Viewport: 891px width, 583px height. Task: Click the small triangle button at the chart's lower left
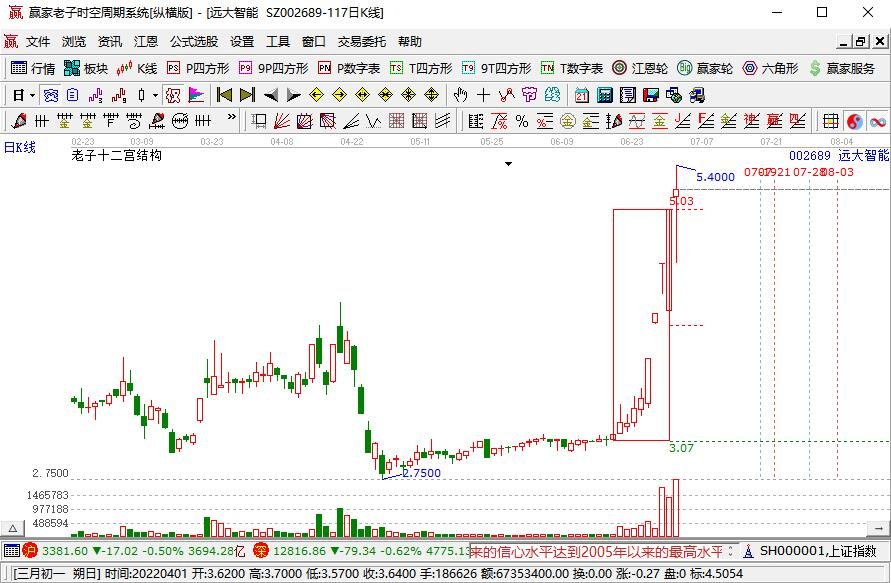click(13, 528)
